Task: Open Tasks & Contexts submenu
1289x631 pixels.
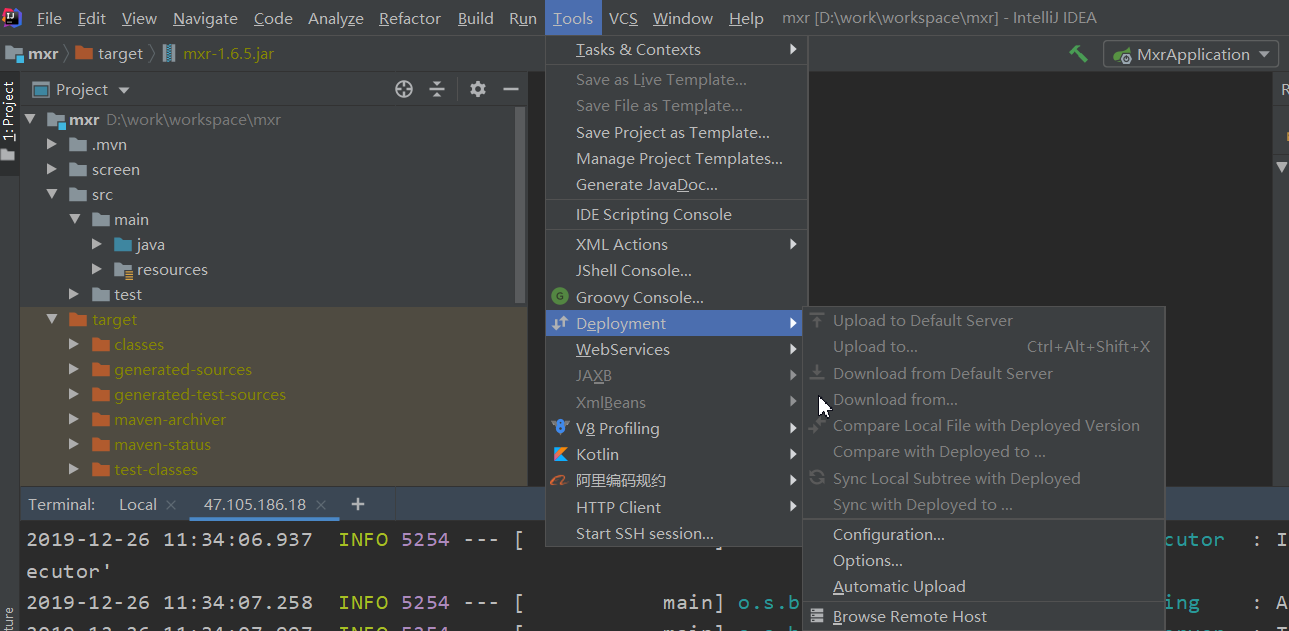Action: [x=676, y=50]
